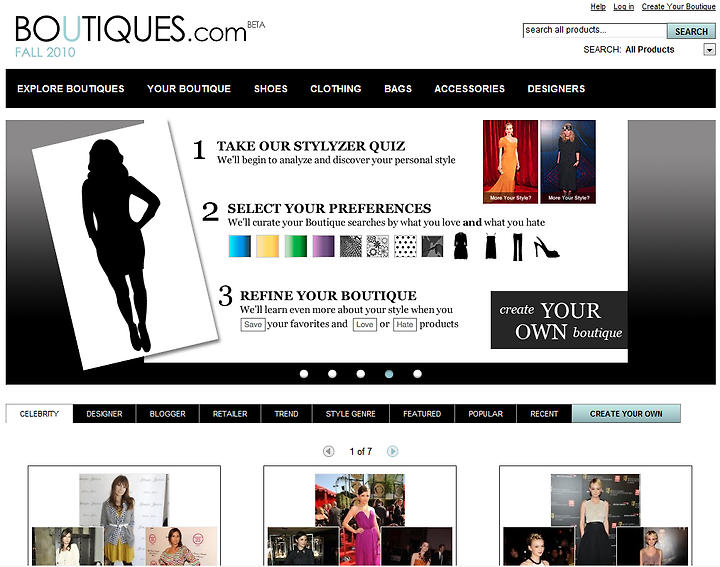Open the first celebrity boutique card

coord(124,516)
